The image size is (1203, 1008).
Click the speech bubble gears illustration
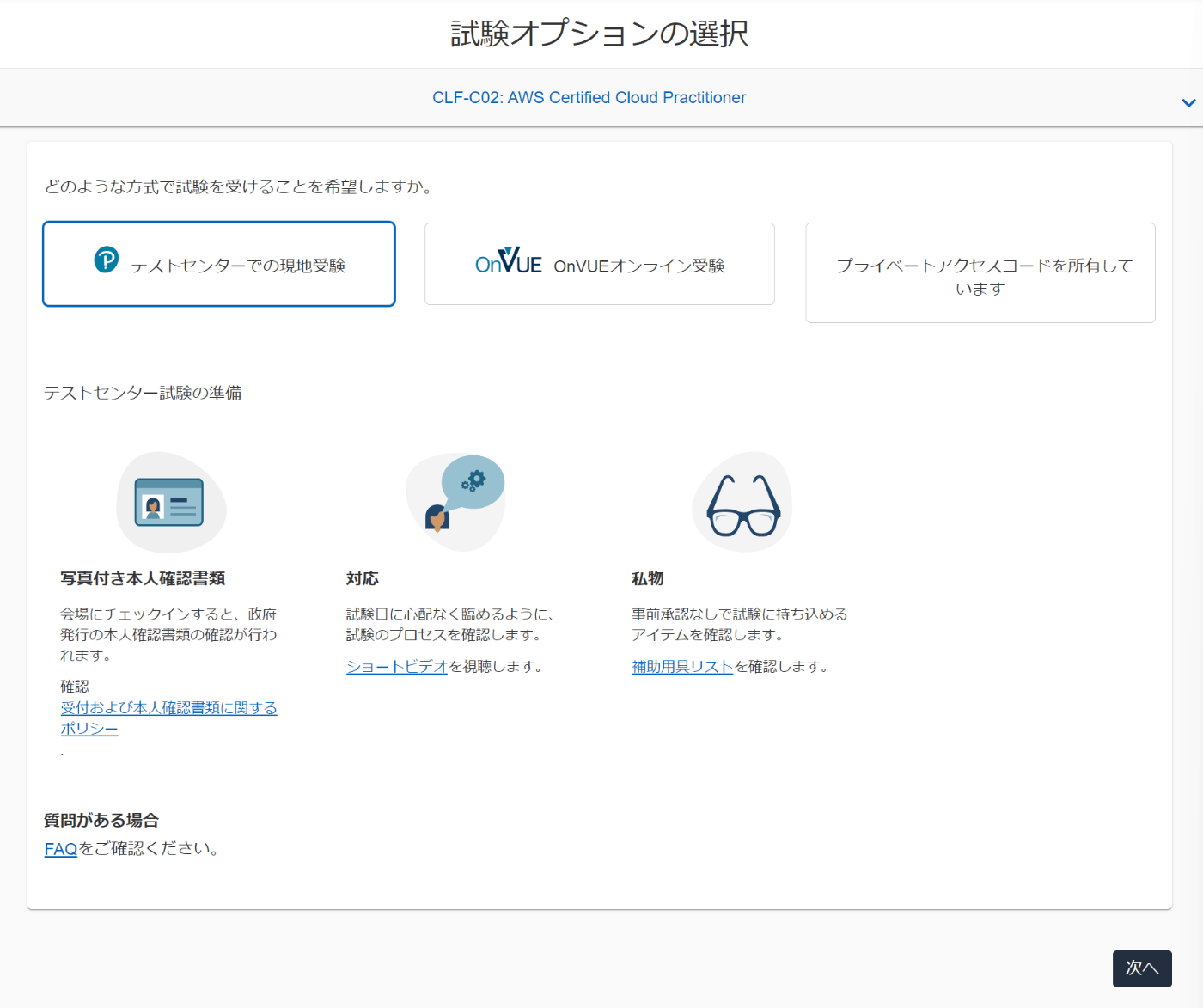click(x=455, y=503)
